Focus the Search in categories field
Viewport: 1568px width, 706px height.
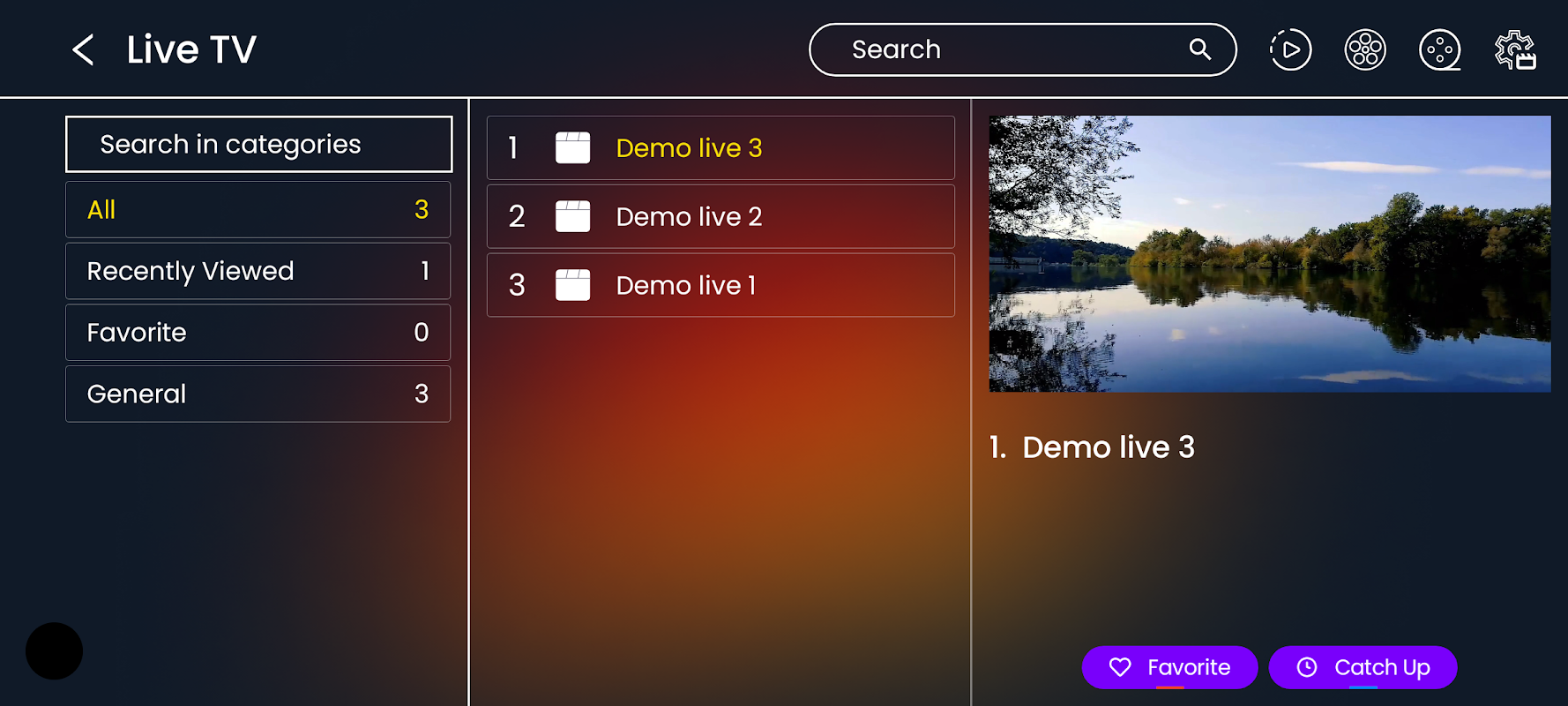click(258, 144)
